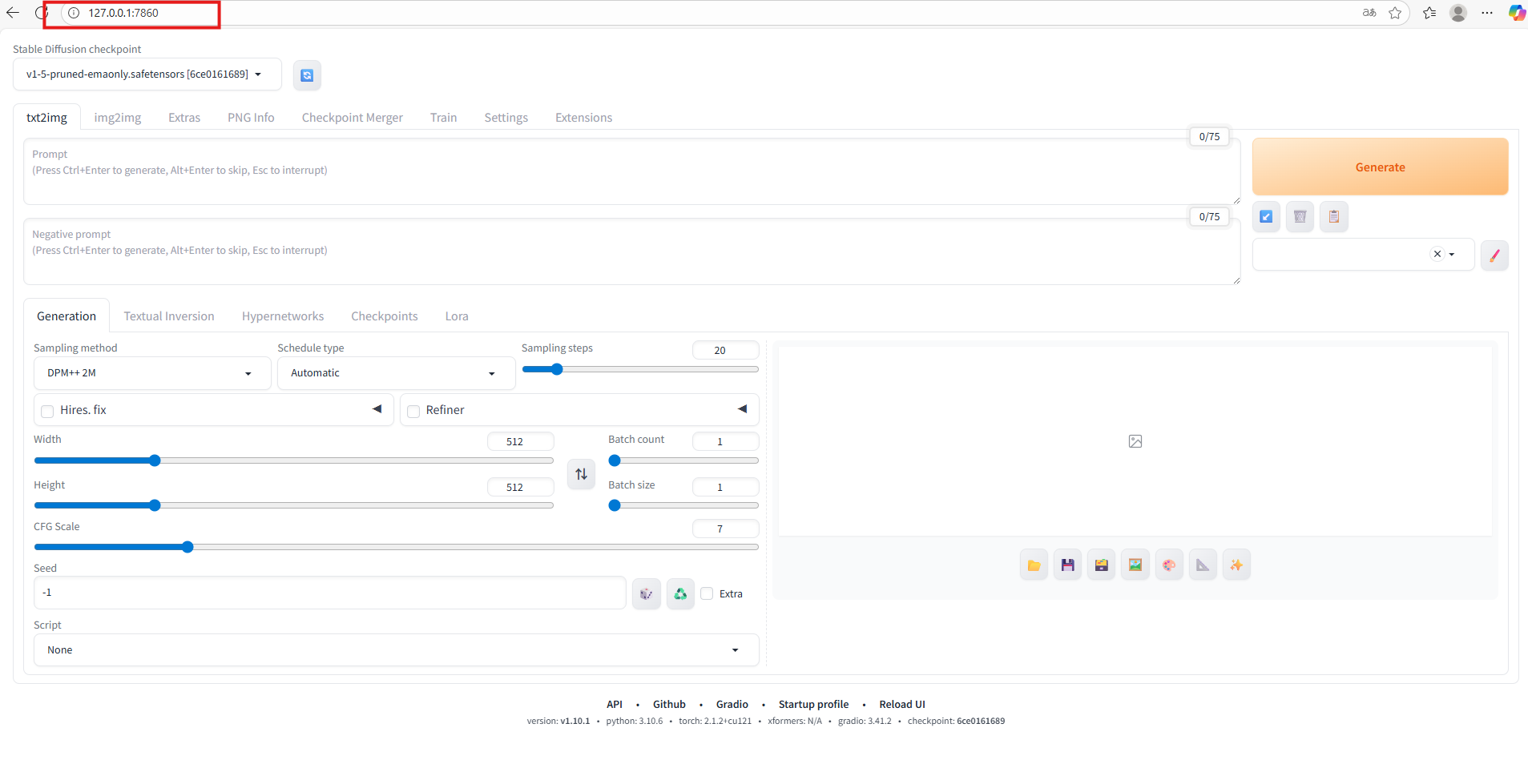Randomize seed with the dice icon
1528x784 pixels.
pos(646,593)
